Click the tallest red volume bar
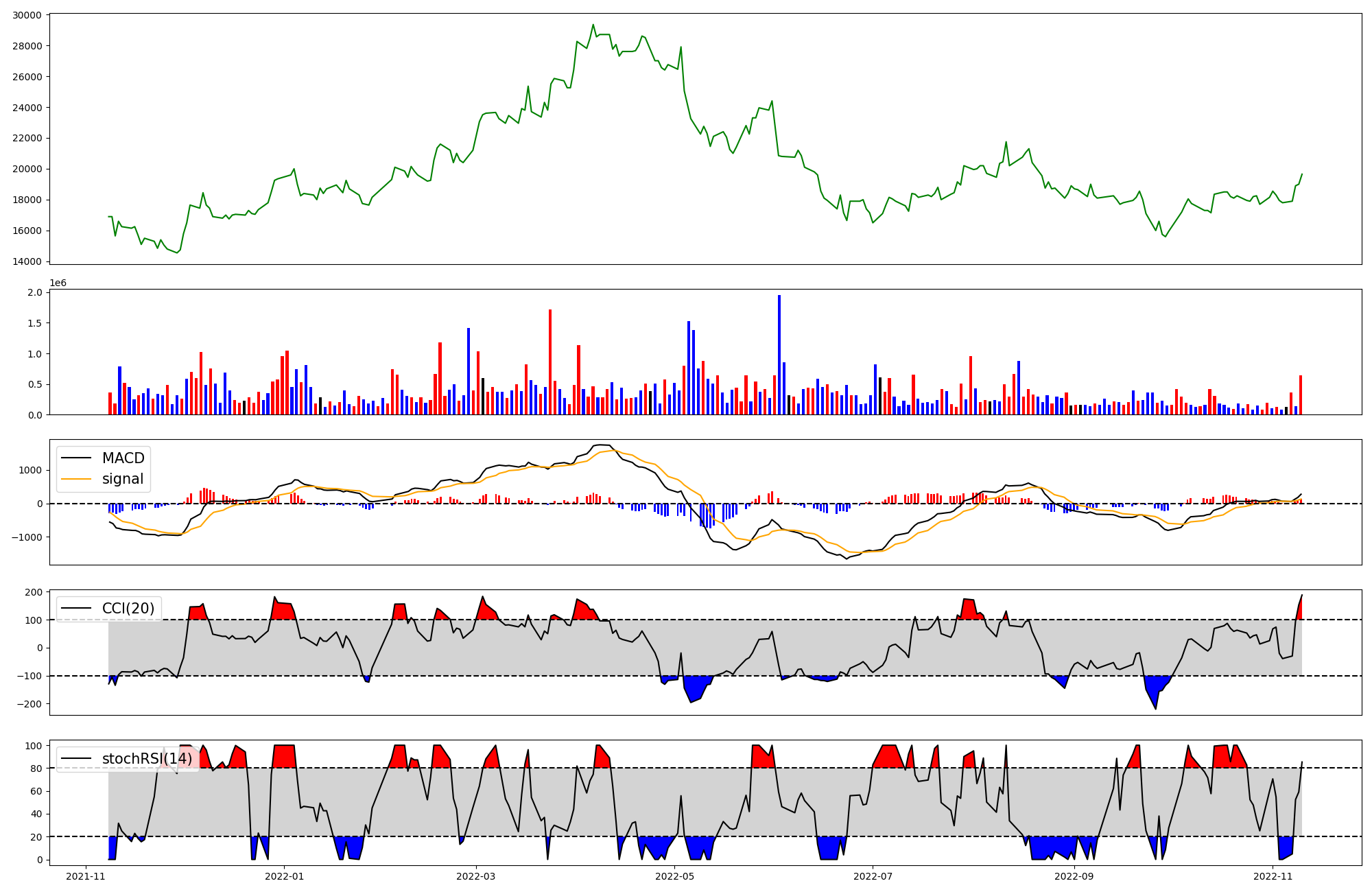The image size is (1372, 892). pyautogui.click(x=550, y=362)
